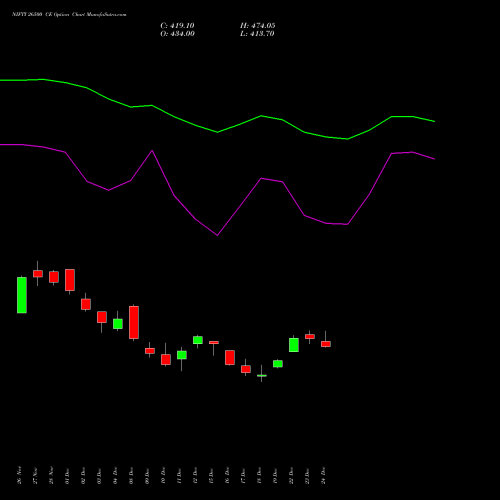500x500 pixels.
Task: Click the red candle above 16 Dec
Action: (x=230, y=357)
